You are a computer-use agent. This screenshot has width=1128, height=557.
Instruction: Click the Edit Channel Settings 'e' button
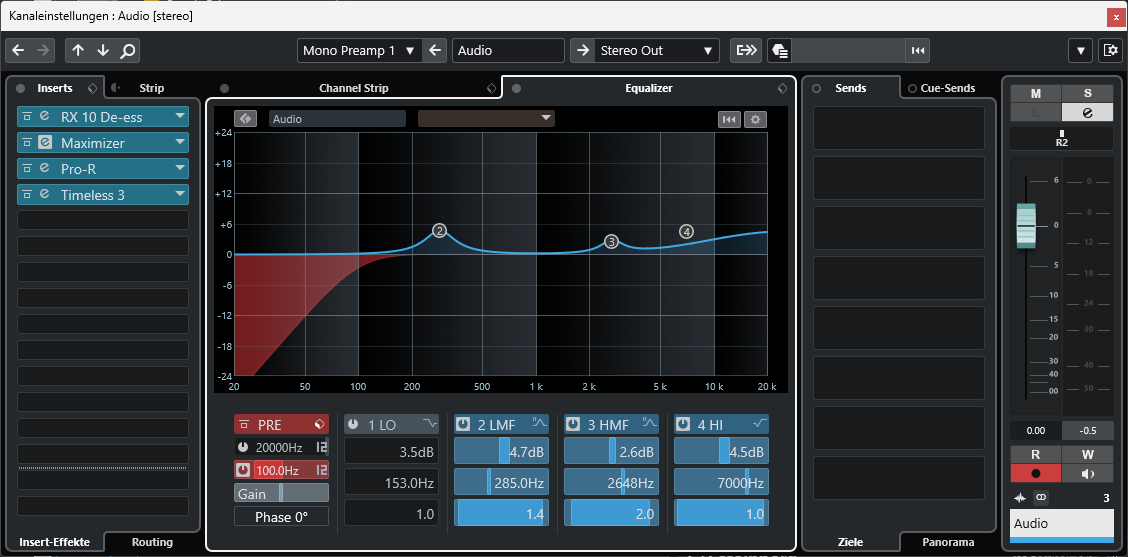click(x=1088, y=112)
